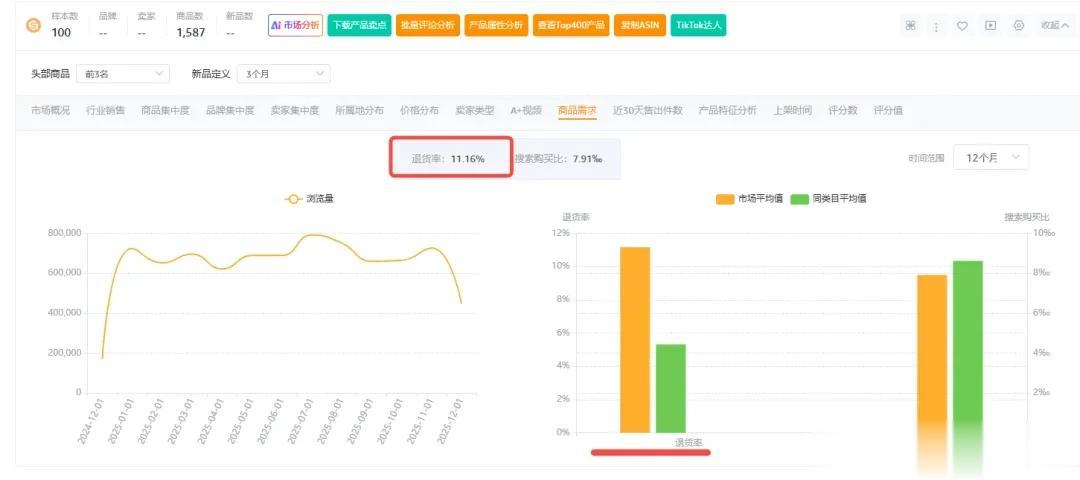Switch to the 卖家集中度 tab

[x=295, y=110]
